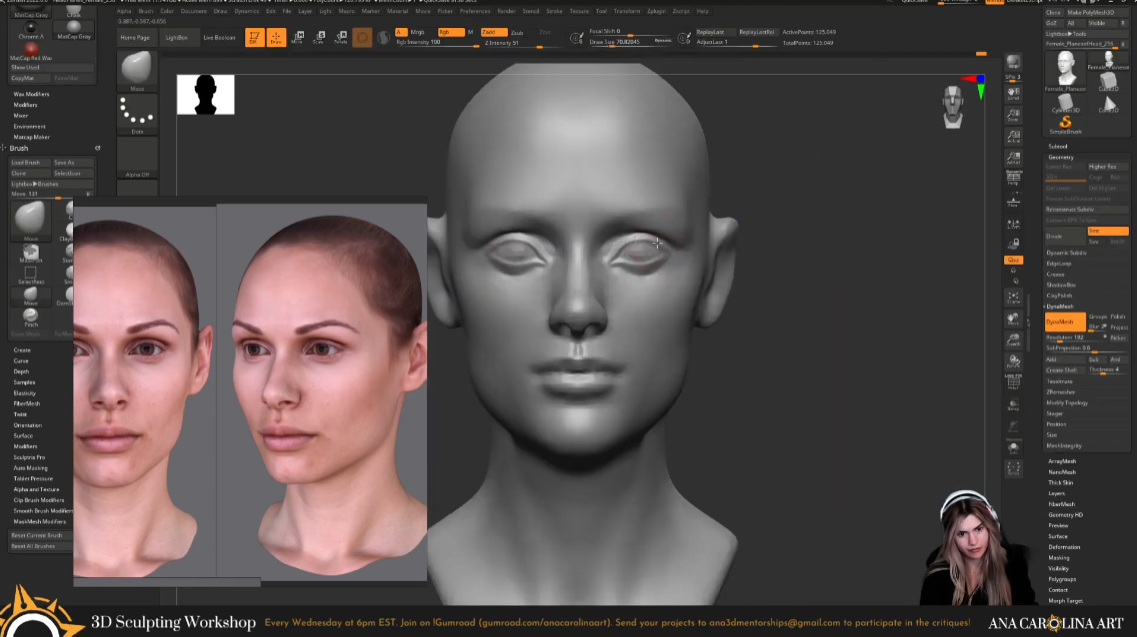The width and height of the screenshot is (1137, 637).
Task: Toggle the Persp perspective icon
Action: [1013, 178]
